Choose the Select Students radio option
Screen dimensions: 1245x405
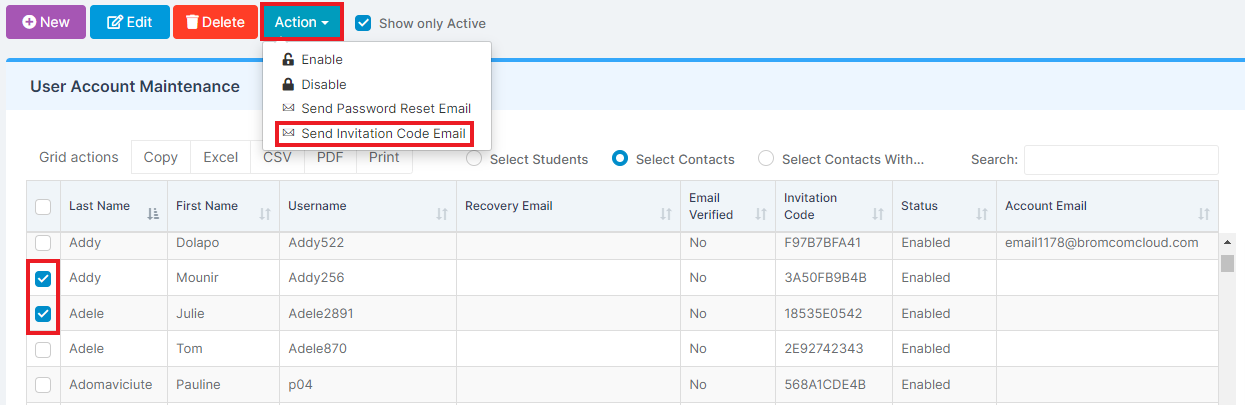pyautogui.click(x=474, y=159)
